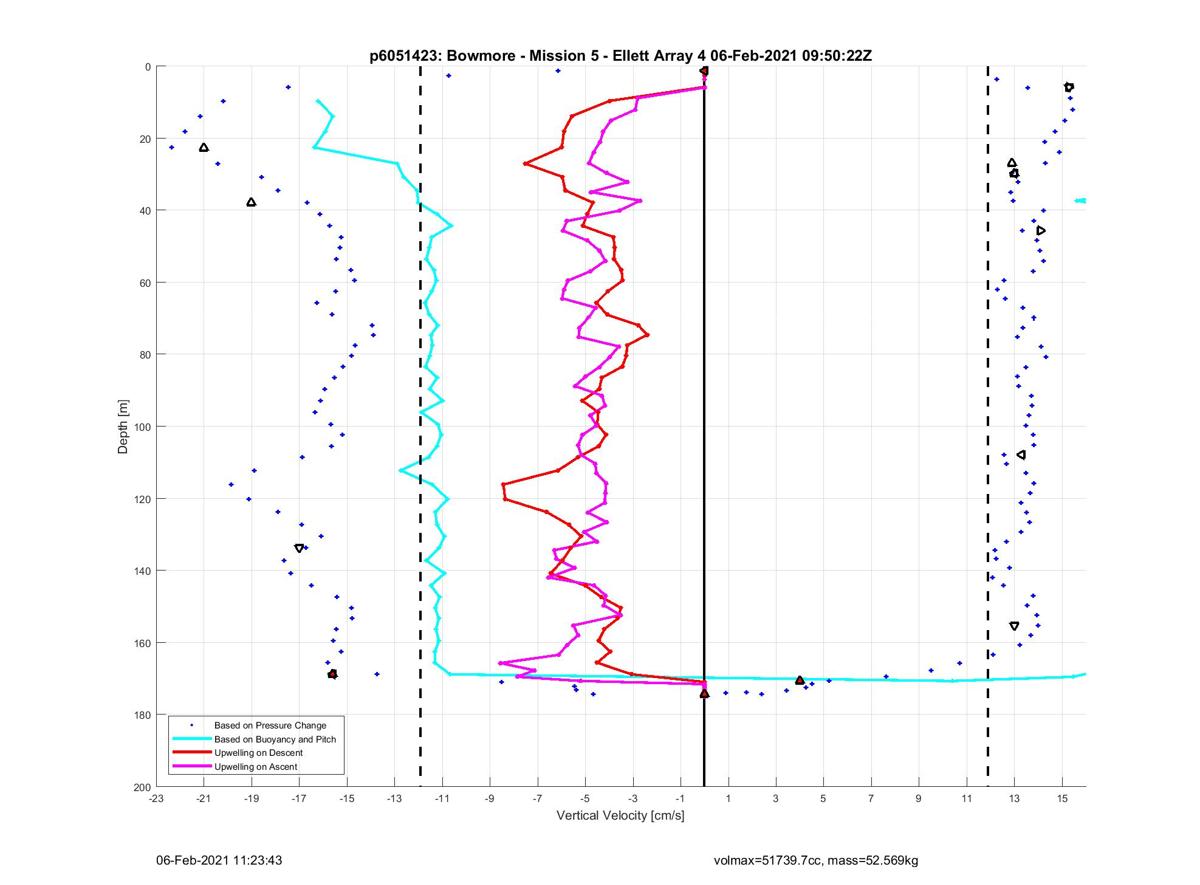Click x-axis tick label '-15'
1200x885 pixels.
coord(347,798)
